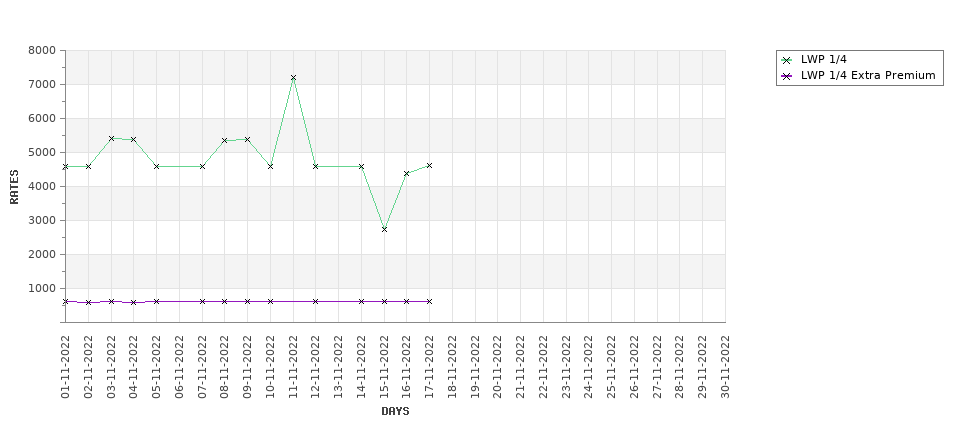Select the Extra Premium point on 17-11-2022
Screen dimensions: 975x429
click(x=430, y=302)
